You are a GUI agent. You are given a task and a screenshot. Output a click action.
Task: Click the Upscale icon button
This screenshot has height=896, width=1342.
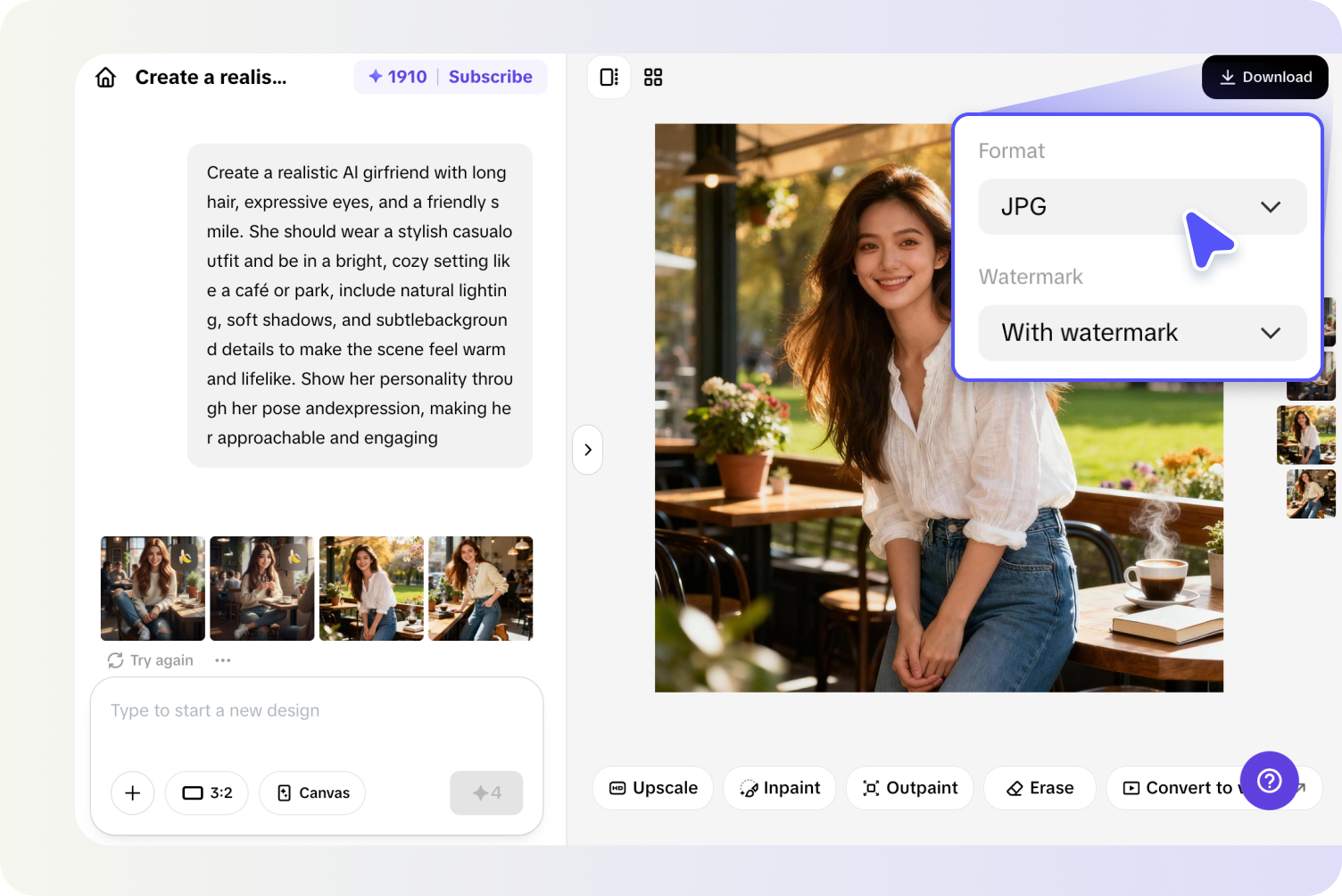pos(618,788)
